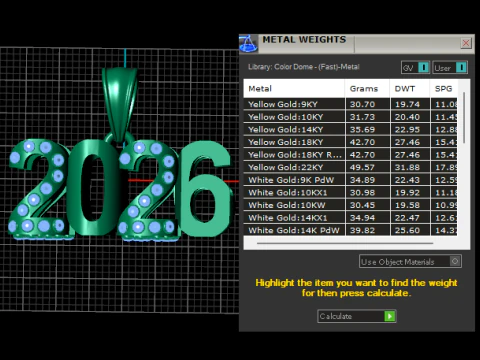The width and height of the screenshot is (480, 360).
Task: Click the 30.45 grams value
Action: 362,205
